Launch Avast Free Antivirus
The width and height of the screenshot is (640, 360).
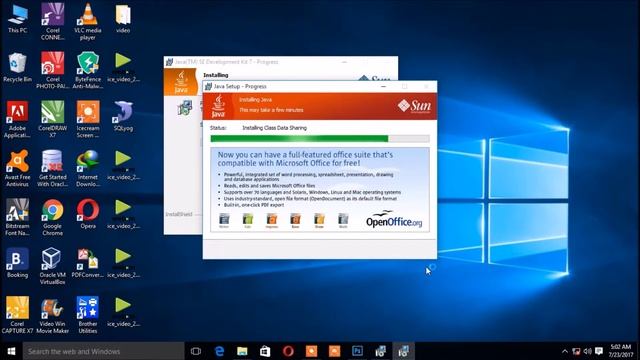click(x=17, y=168)
